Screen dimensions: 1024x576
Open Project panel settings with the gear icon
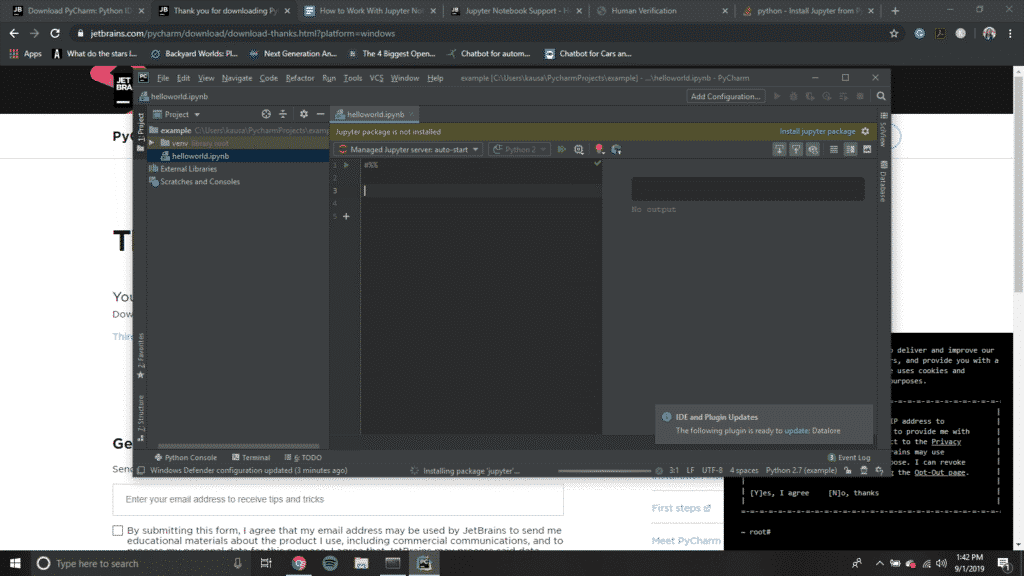click(304, 114)
